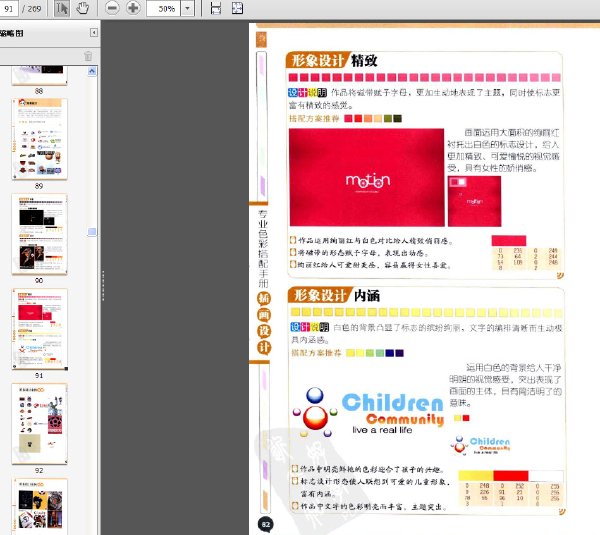Click the fit width scrolling-mode icon
This screenshot has width=600, height=535.
tap(216, 8)
